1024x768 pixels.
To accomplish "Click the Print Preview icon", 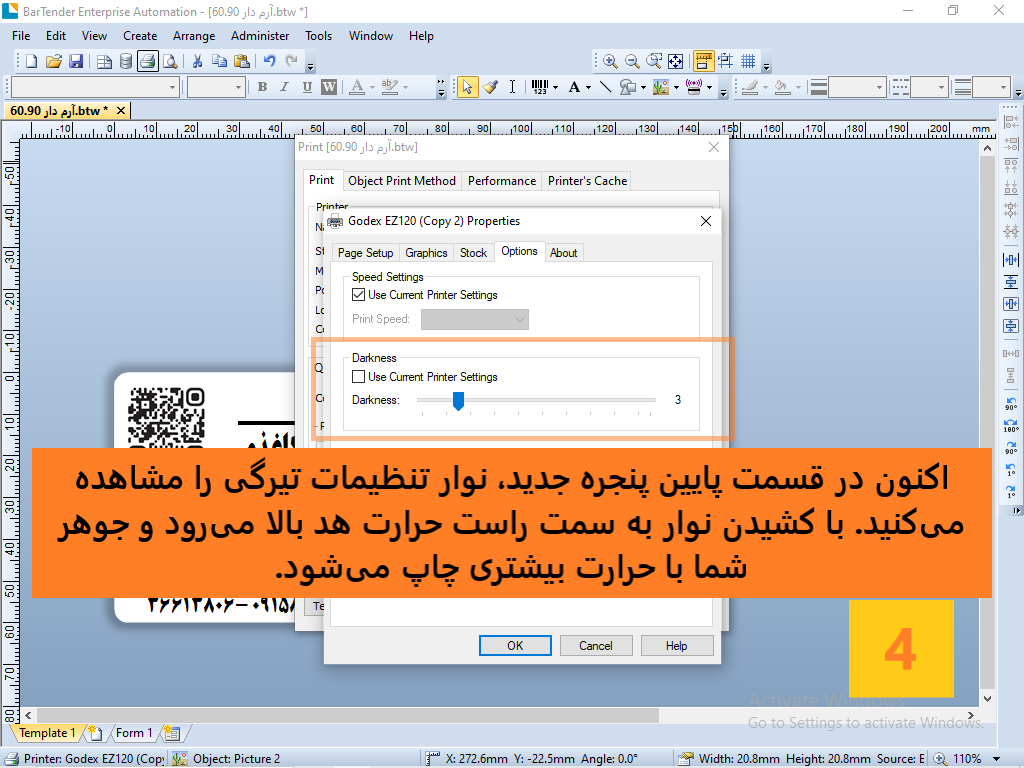I will [x=170, y=61].
